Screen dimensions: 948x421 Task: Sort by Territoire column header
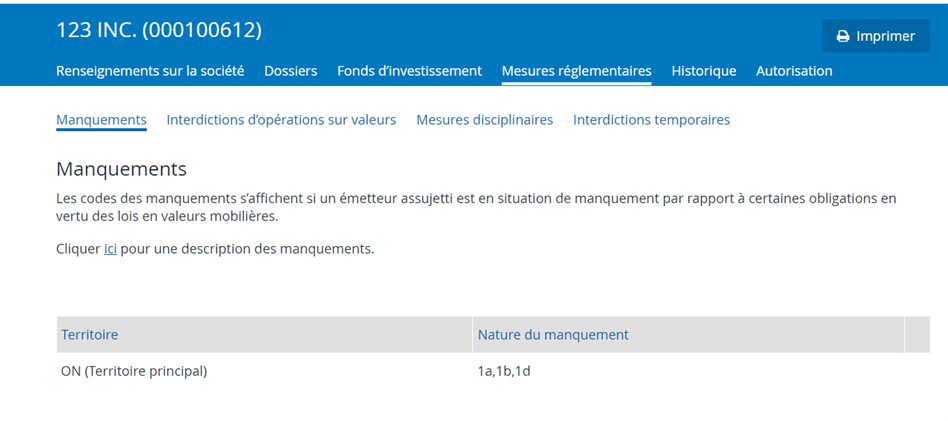pyautogui.click(x=90, y=335)
